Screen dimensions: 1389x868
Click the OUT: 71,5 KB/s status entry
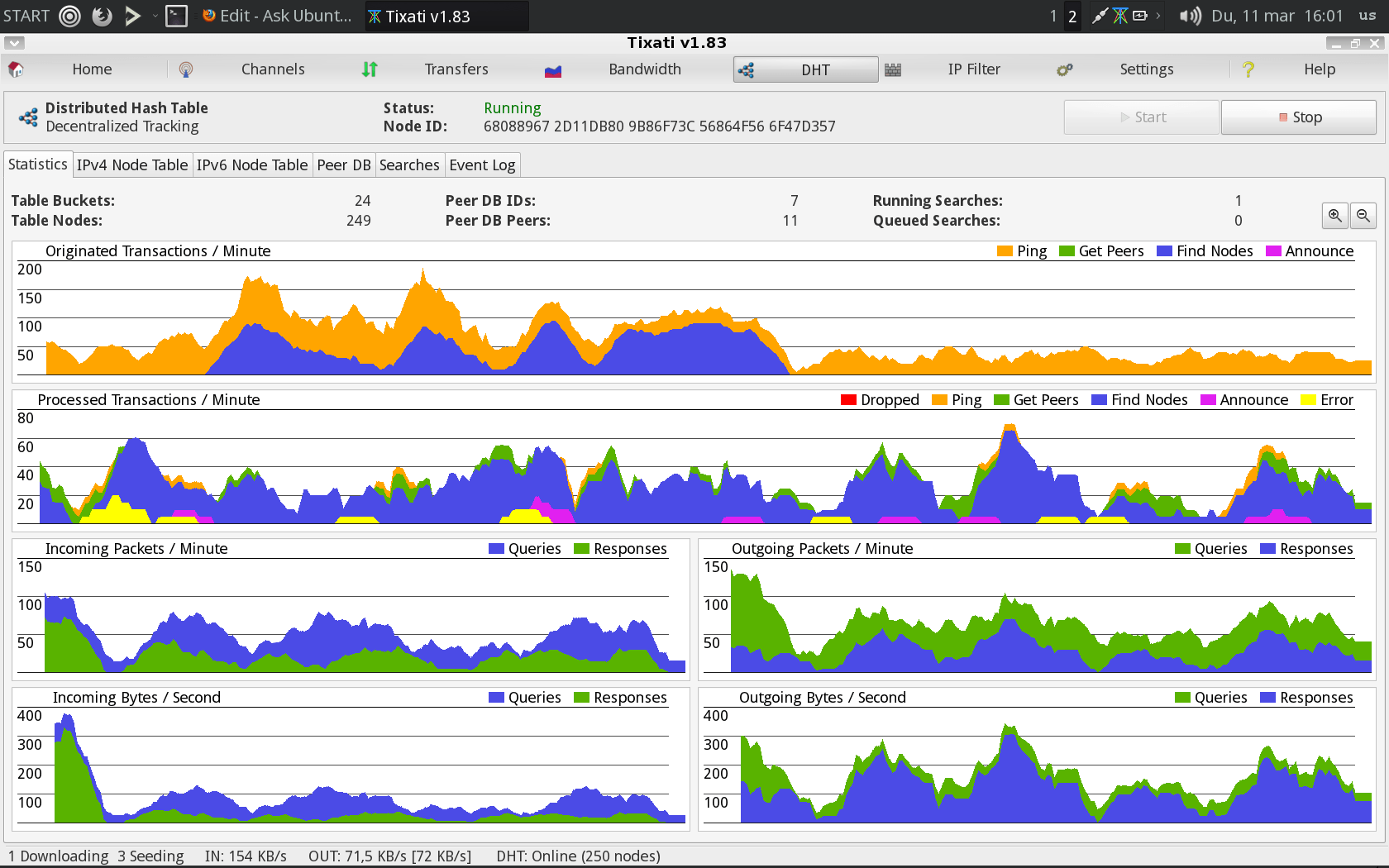(389, 856)
